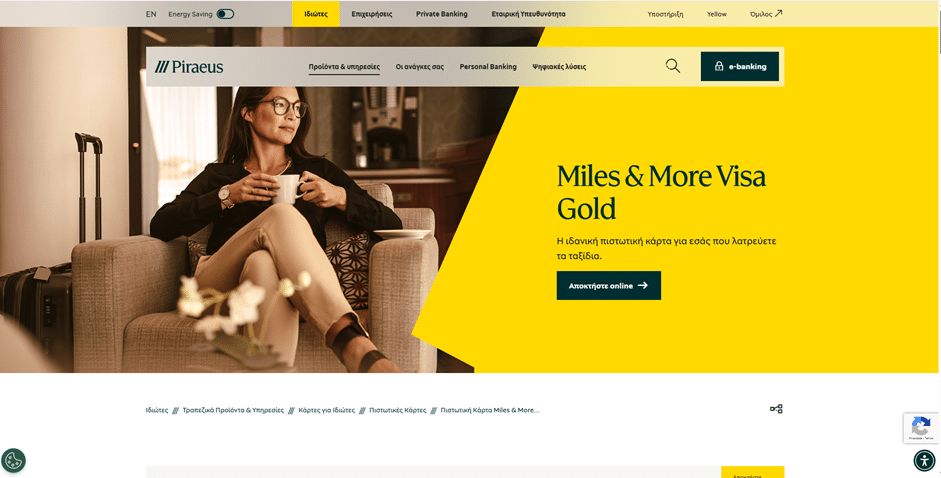The width and height of the screenshot is (941, 478).
Task: Select the Ιδιώτες tab
Action: pos(316,14)
